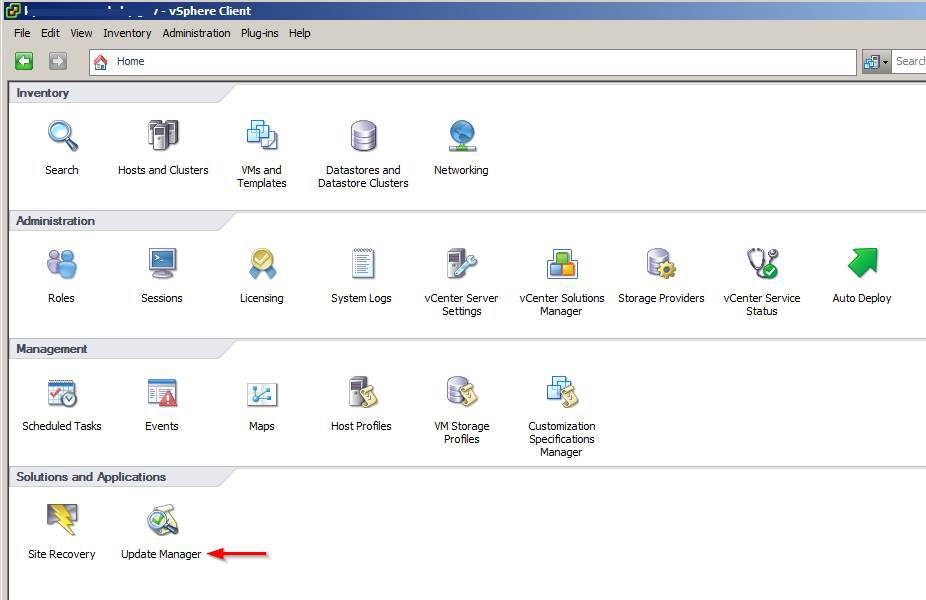Open Site Recovery

[62, 520]
